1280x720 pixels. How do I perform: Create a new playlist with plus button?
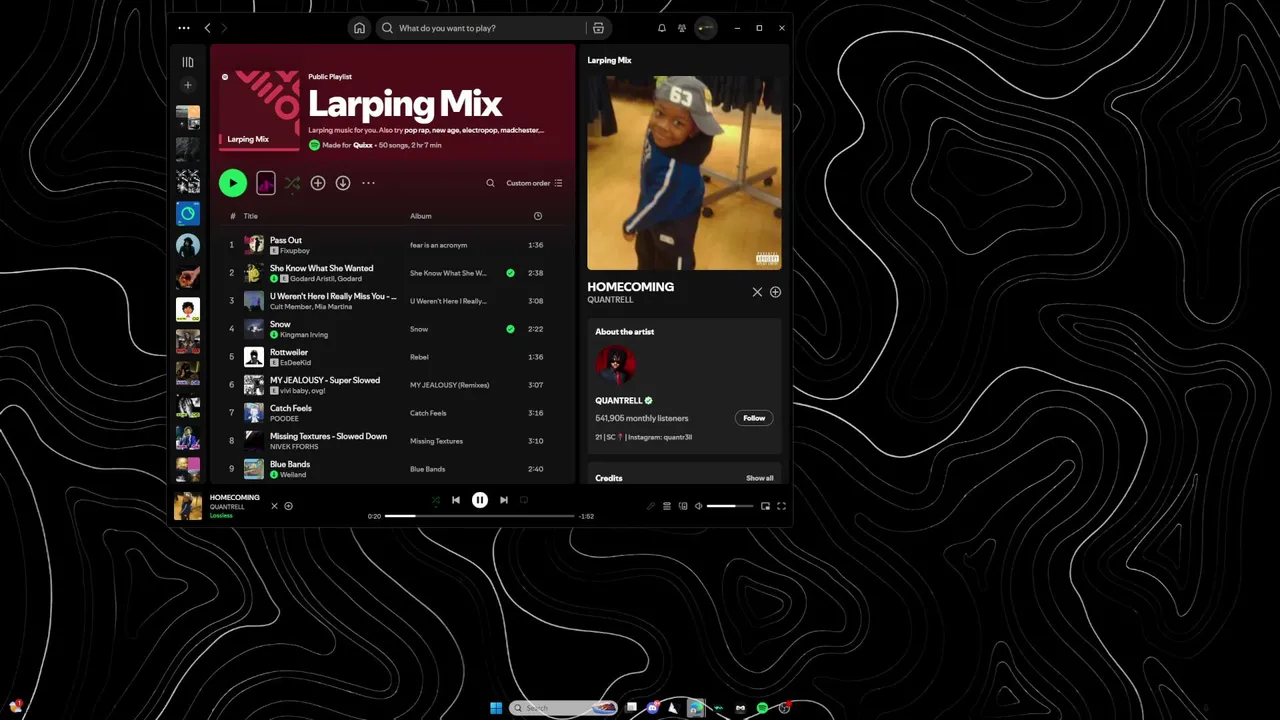point(187,85)
